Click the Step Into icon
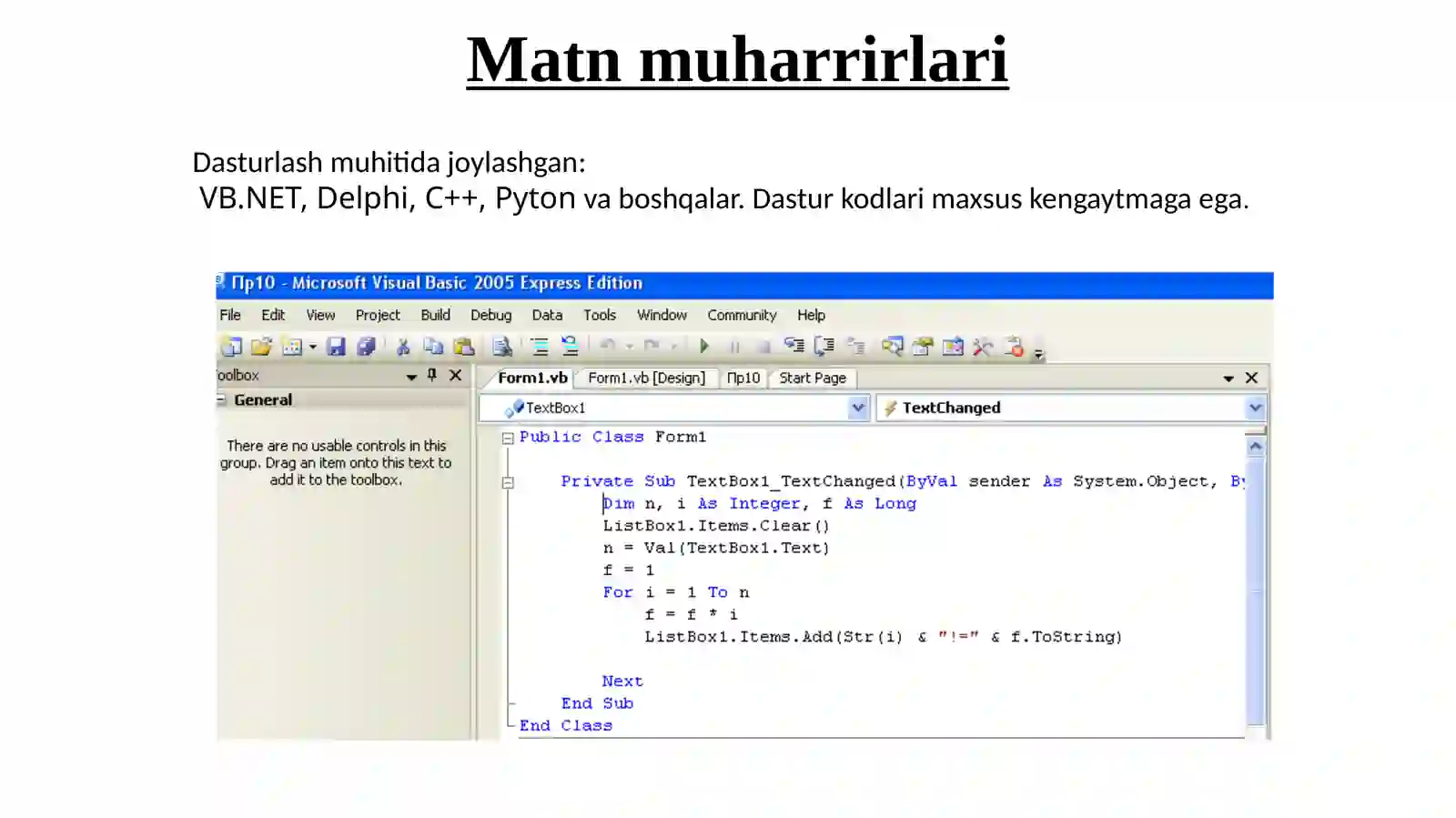Image resolution: width=1456 pixels, height=818 pixels. pyautogui.click(x=794, y=346)
